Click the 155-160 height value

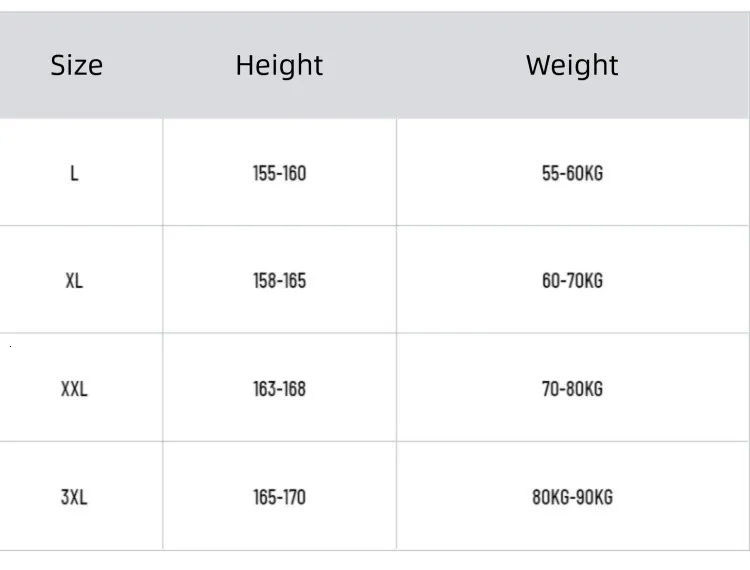point(279,173)
